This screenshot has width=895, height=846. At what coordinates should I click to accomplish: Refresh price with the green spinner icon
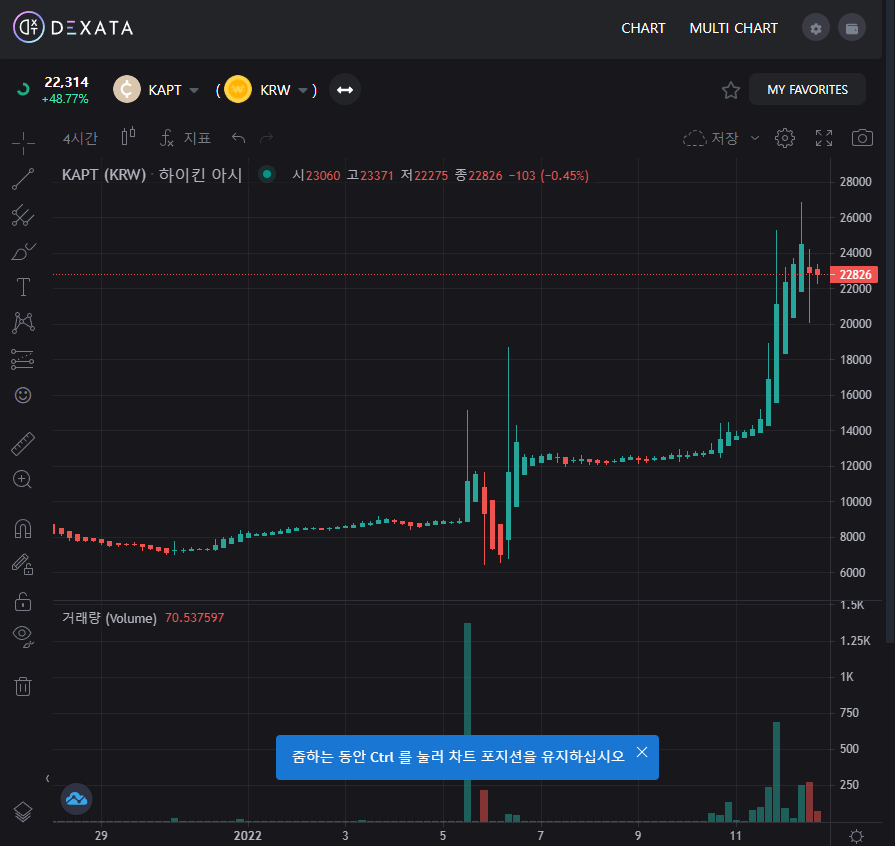pyautogui.click(x=23, y=88)
